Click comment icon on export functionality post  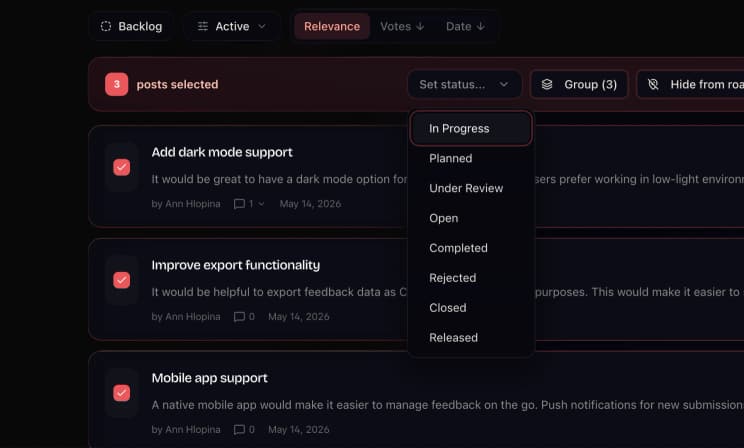pyautogui.click(x=240, y=317)
